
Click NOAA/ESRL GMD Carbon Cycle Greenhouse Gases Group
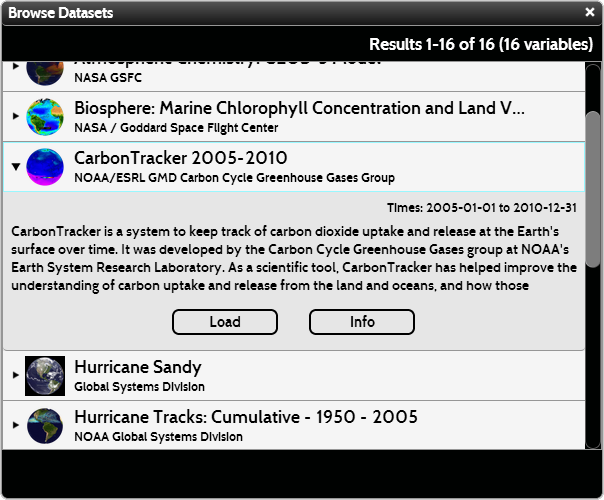234,178
